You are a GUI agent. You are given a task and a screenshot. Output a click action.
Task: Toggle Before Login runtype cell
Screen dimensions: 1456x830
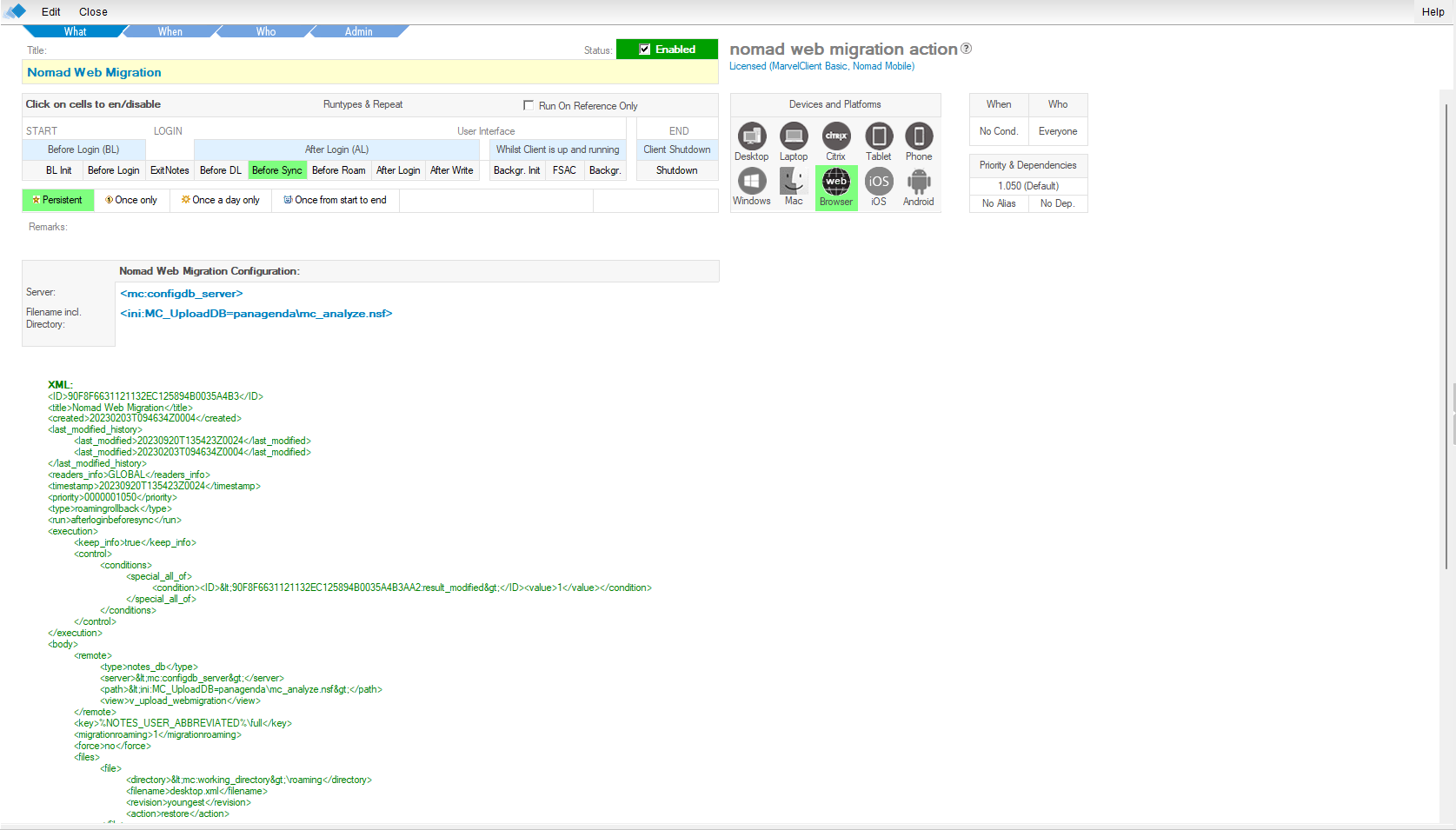(114, 170)
